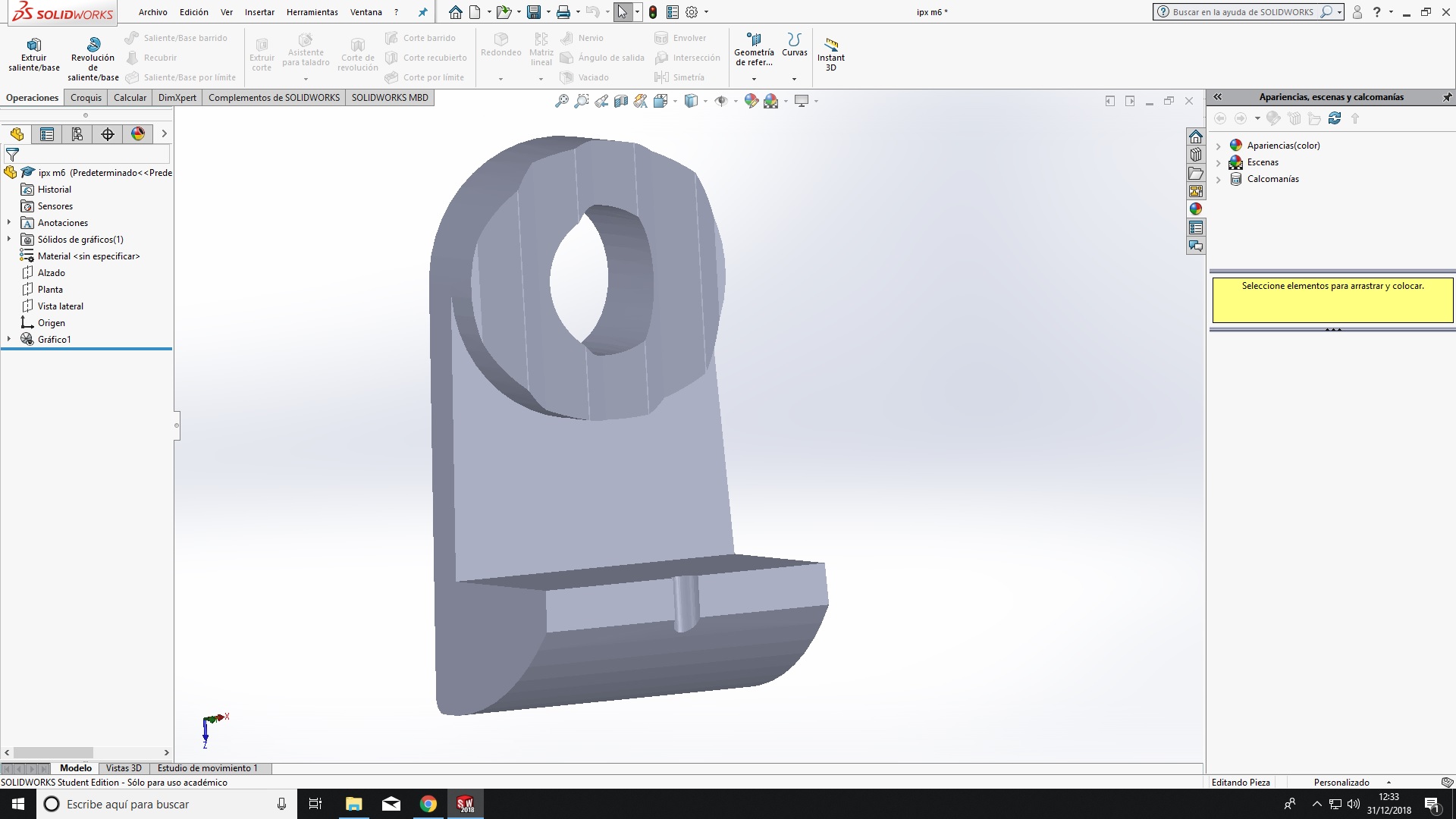Click the Home icon in top toolbar
The image size is (1456, 819).
pos(455,12)
